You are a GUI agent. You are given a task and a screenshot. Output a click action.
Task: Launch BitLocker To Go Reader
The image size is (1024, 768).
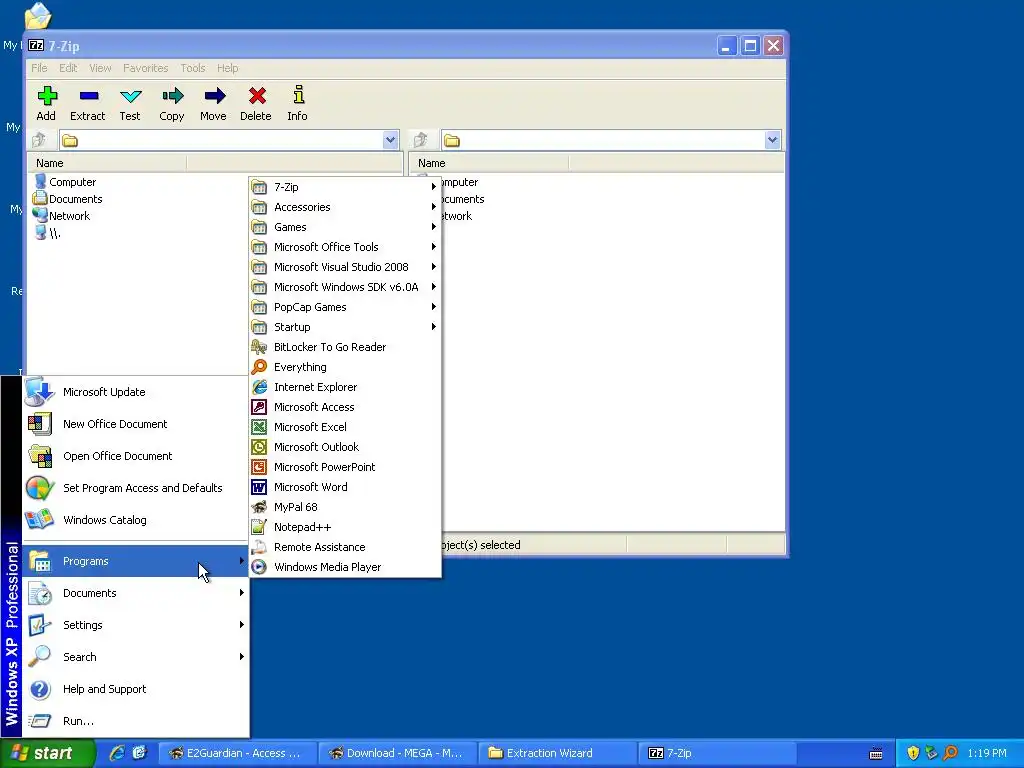(x=345, y=347)
